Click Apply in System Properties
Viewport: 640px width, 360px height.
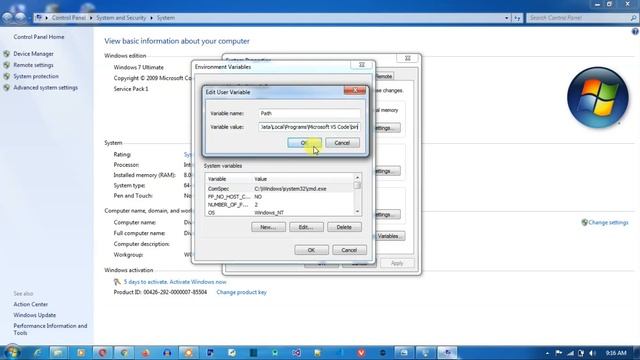coord(397,263)
